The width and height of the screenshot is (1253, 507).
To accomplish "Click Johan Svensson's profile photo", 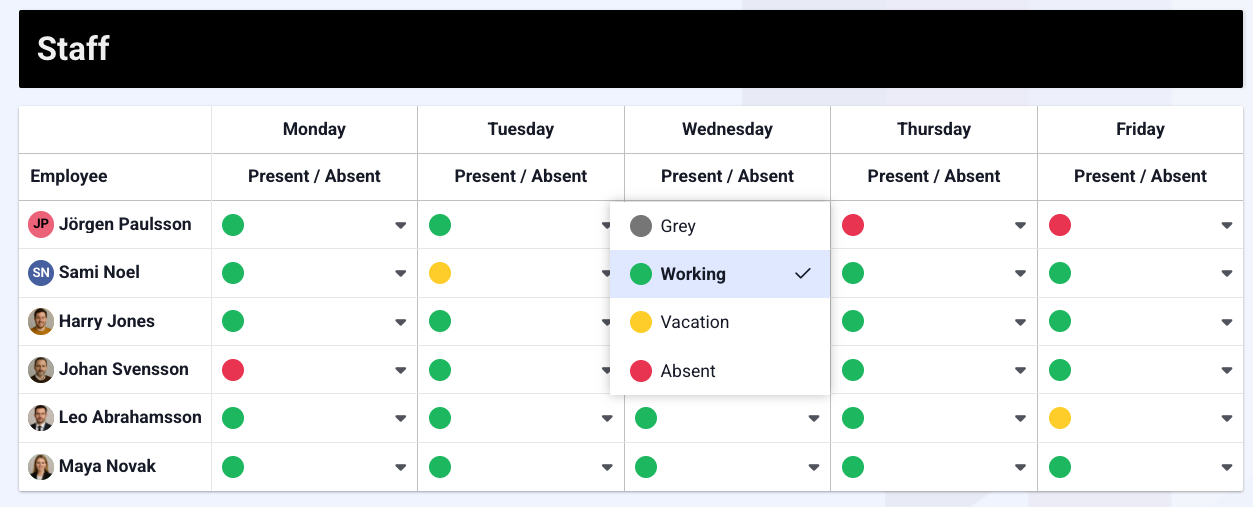I will pos(41,370).
